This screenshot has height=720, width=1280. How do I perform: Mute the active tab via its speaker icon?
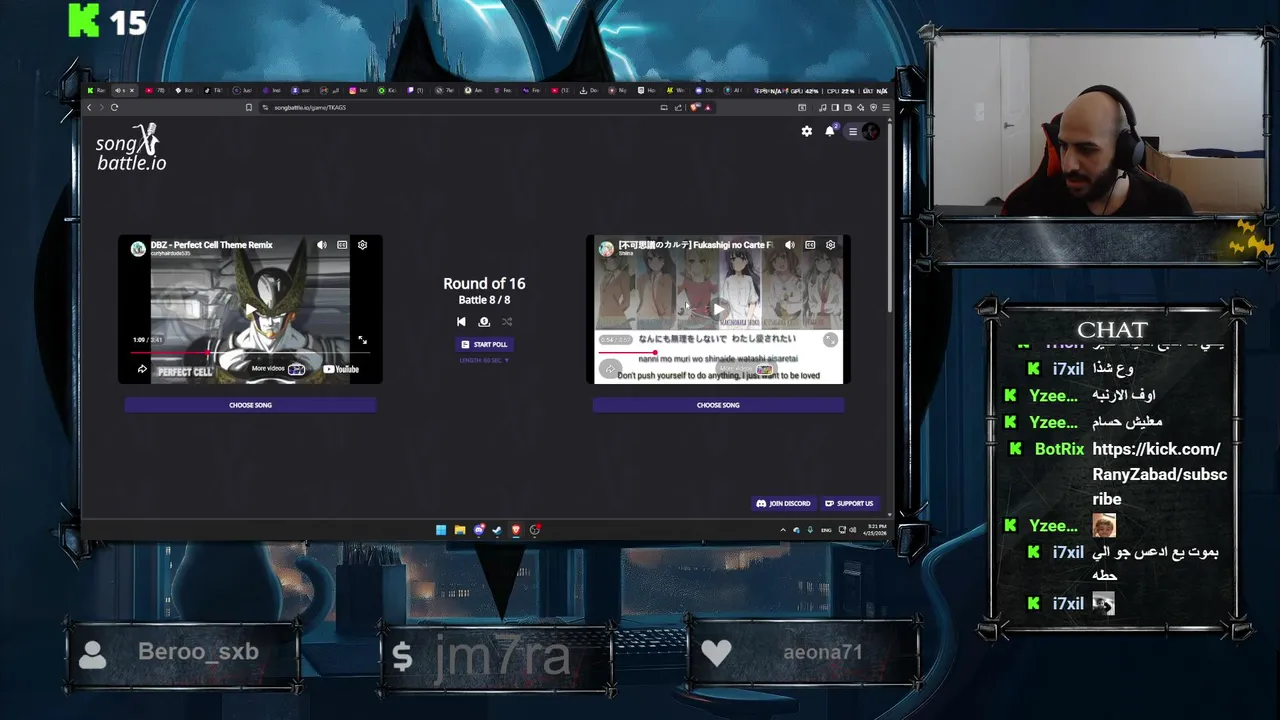(x=118, y=90)
